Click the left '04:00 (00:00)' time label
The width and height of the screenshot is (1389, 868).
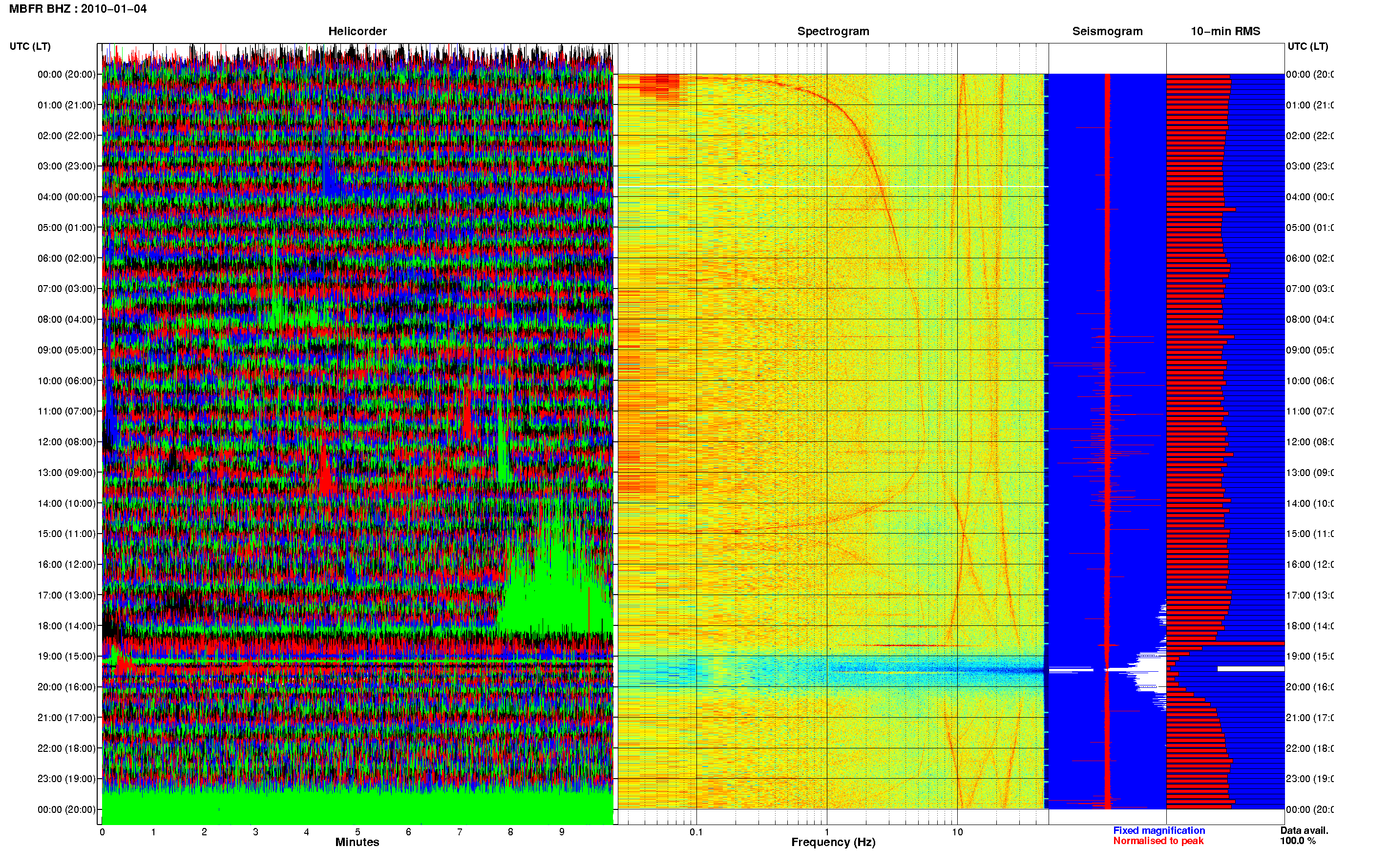point(66,197)
